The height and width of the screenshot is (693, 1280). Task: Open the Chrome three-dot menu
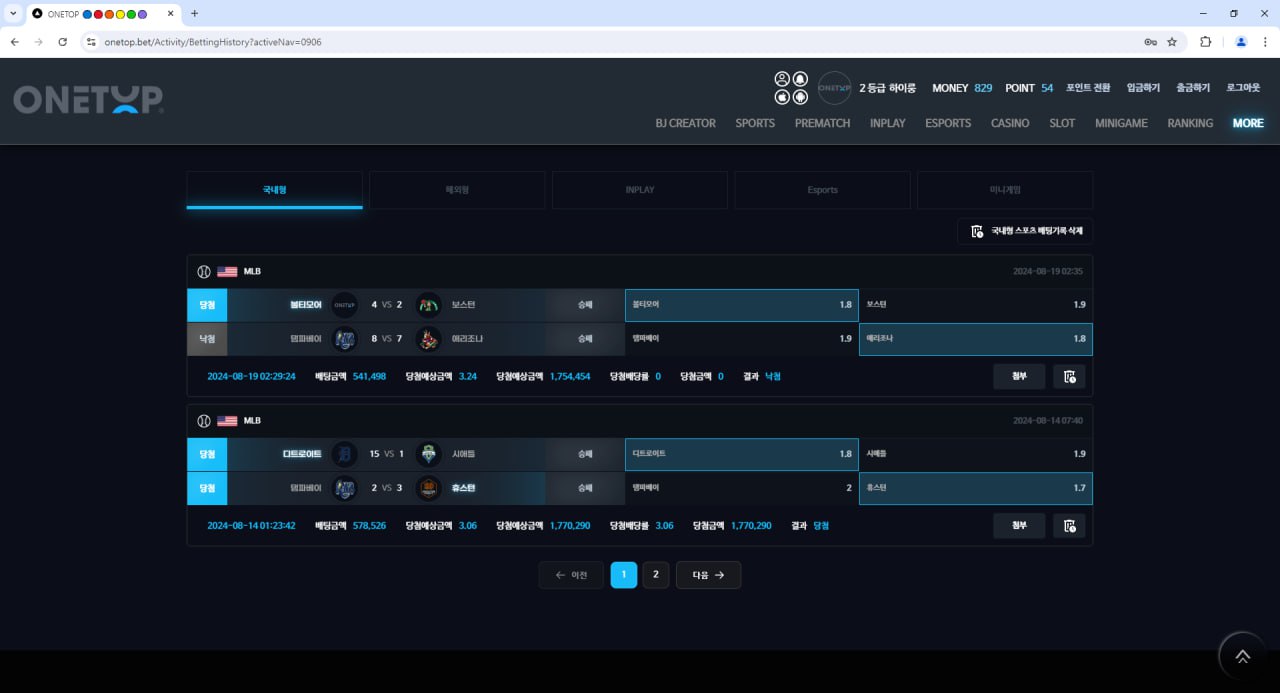click(x=1265, y=42)
